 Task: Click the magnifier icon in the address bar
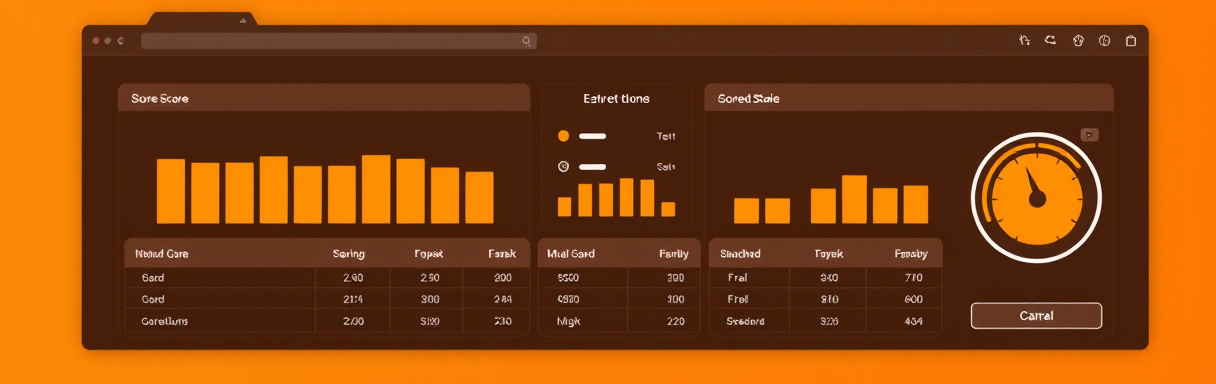[x=527, y=41]
